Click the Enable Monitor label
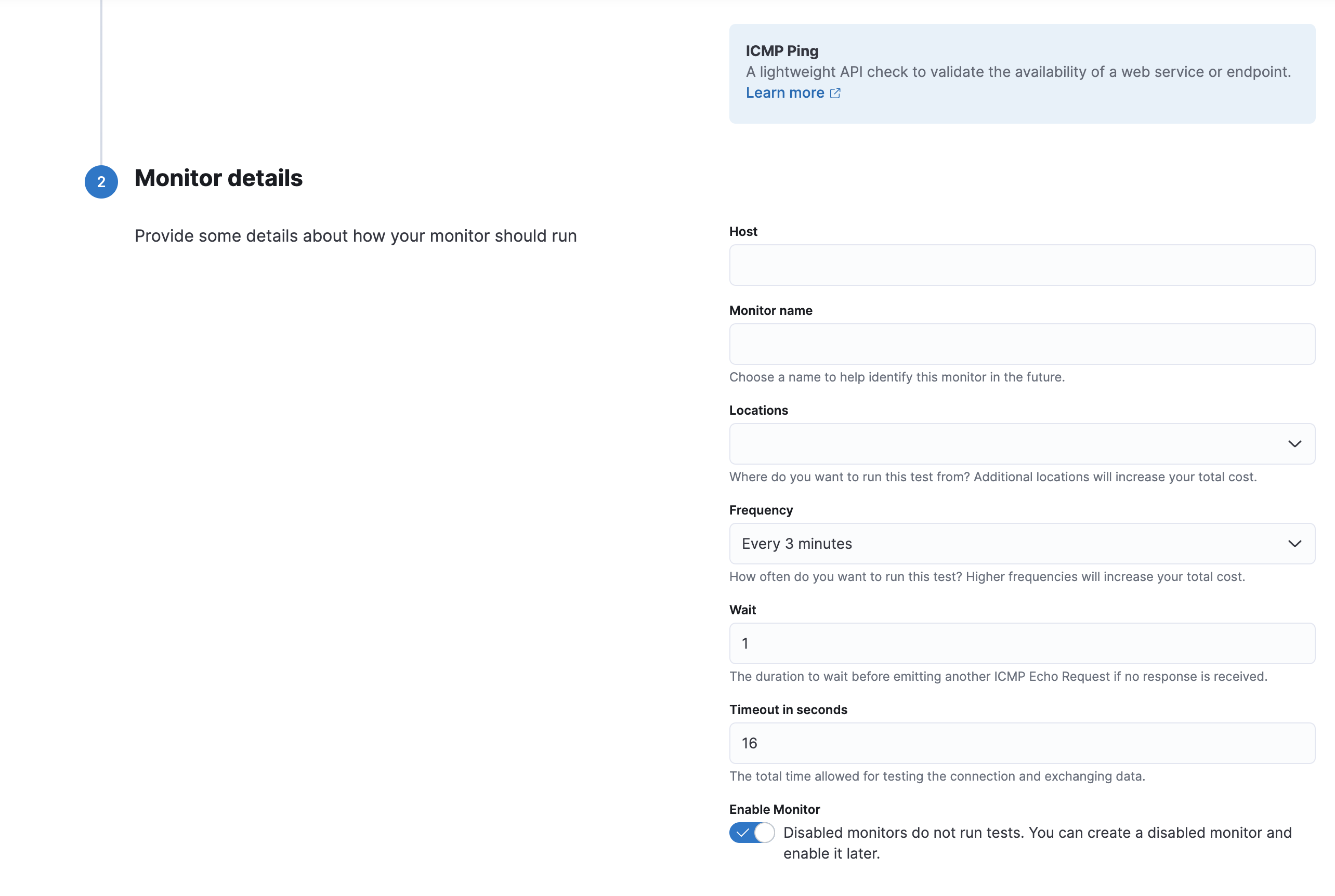 click(774, 809)
